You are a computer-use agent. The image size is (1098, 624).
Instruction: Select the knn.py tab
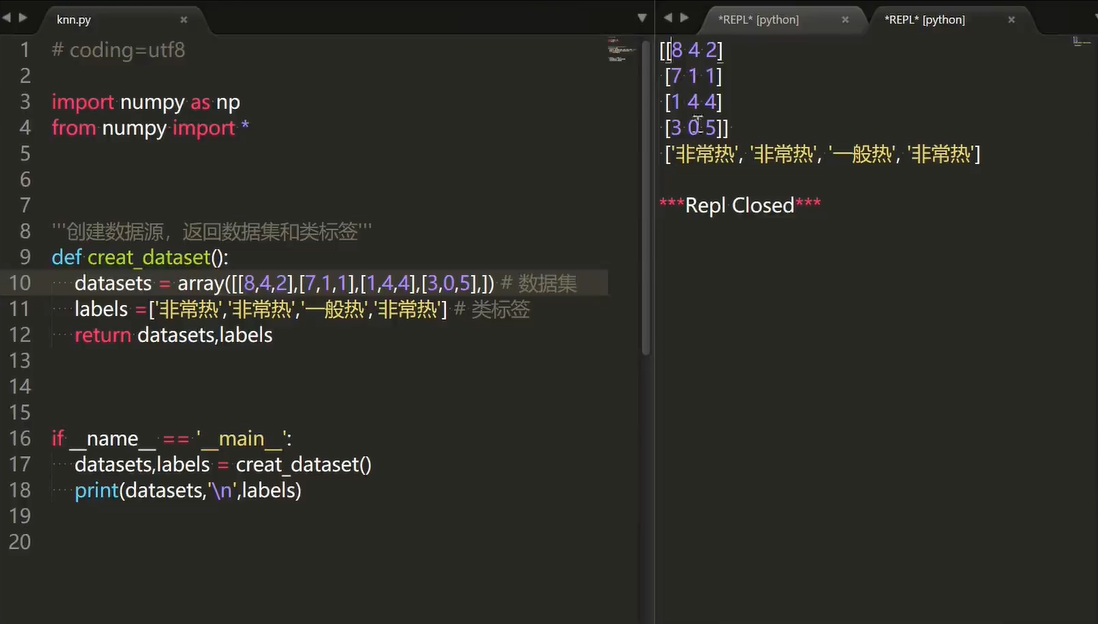tap(74, 20)
